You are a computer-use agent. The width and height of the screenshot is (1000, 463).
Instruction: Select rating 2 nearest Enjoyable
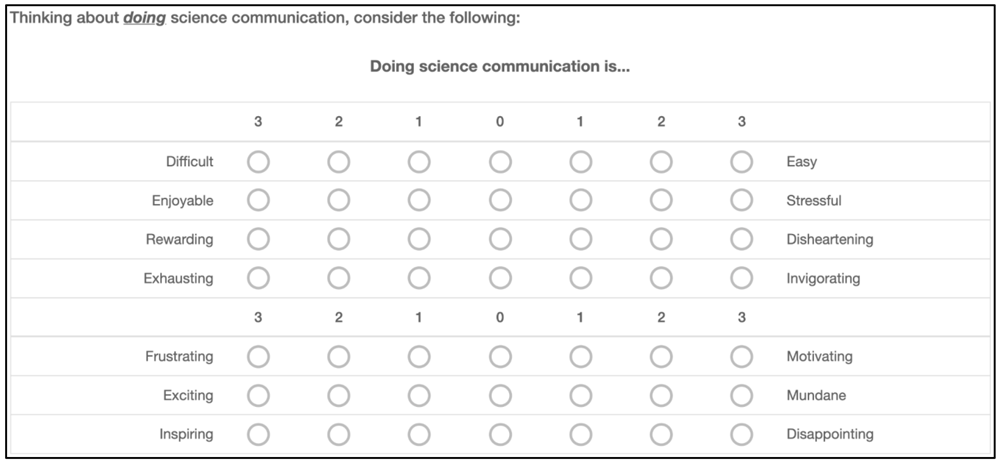339,200
